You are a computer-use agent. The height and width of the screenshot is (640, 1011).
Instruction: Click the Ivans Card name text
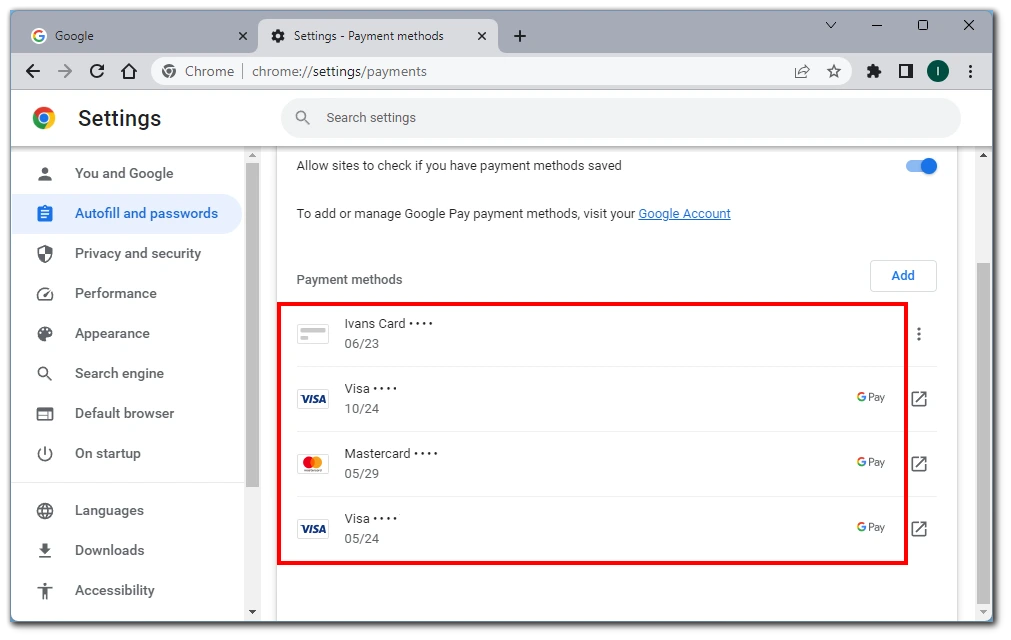coord(375,324)
